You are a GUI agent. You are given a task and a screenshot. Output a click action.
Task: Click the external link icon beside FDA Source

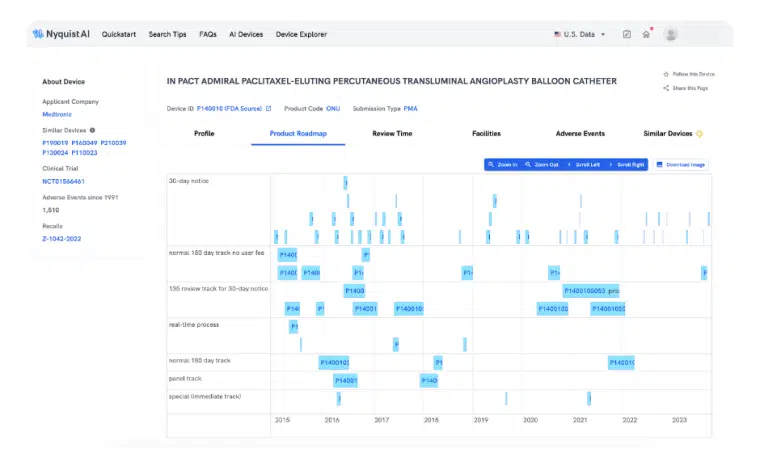[x=269, y=109]
